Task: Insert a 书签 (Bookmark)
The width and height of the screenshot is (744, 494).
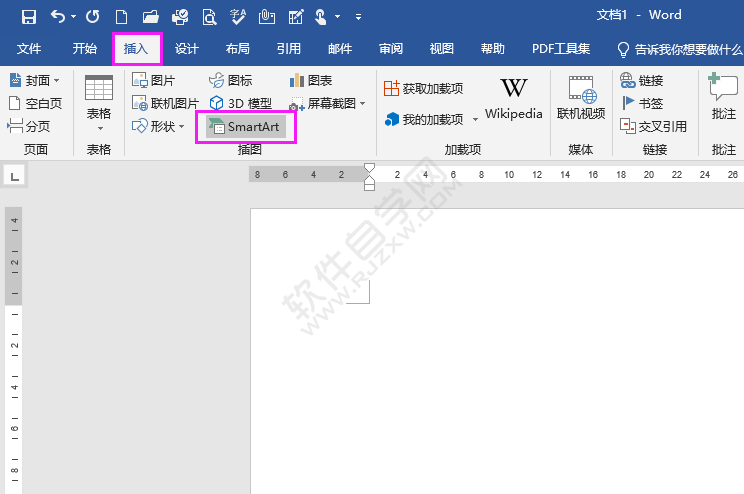Action: [642, 103]
